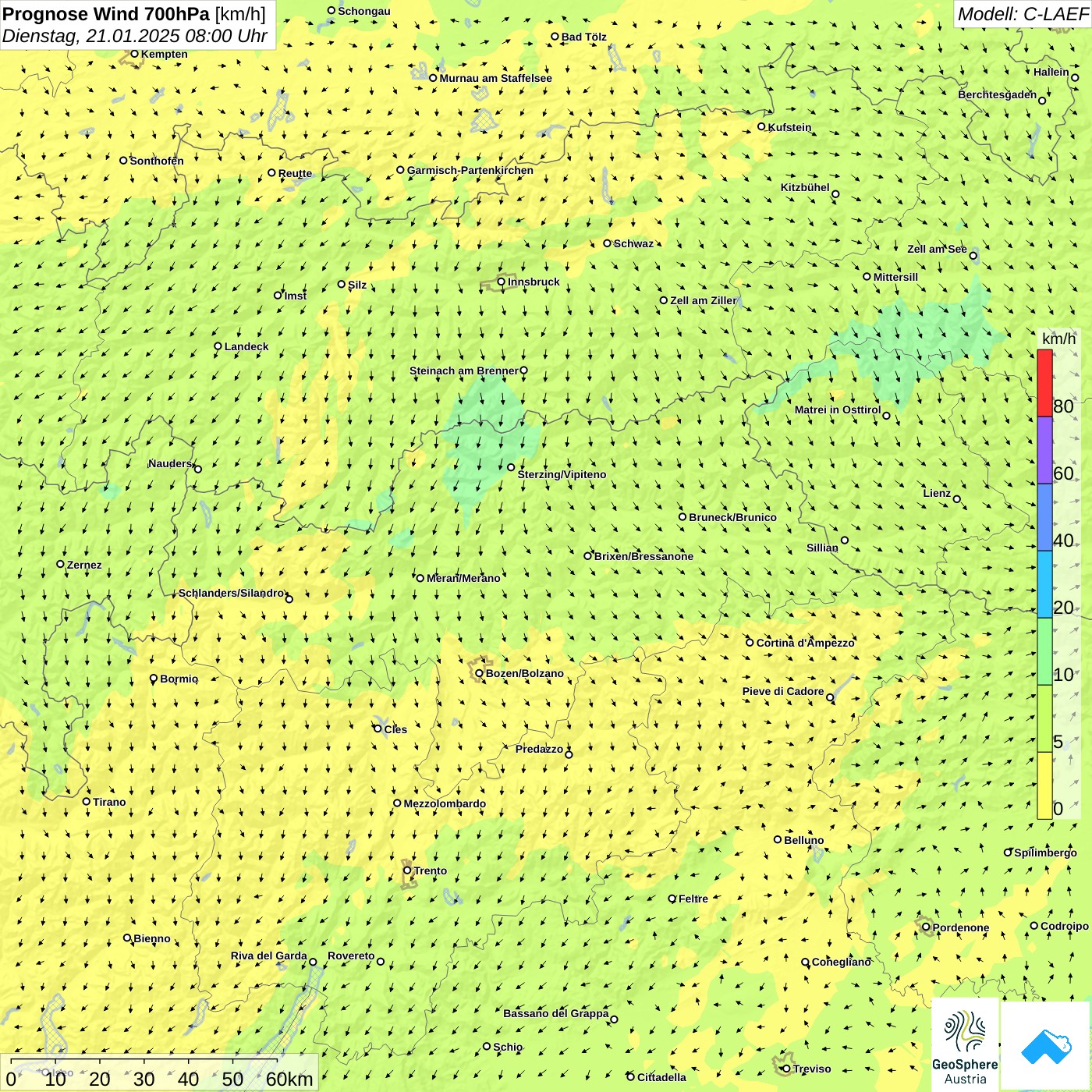Image resolution: width=1092 pixels, height=1092 pixels.
Task: Click the 'Schwaz' label
Action: (x=633, y=243)
